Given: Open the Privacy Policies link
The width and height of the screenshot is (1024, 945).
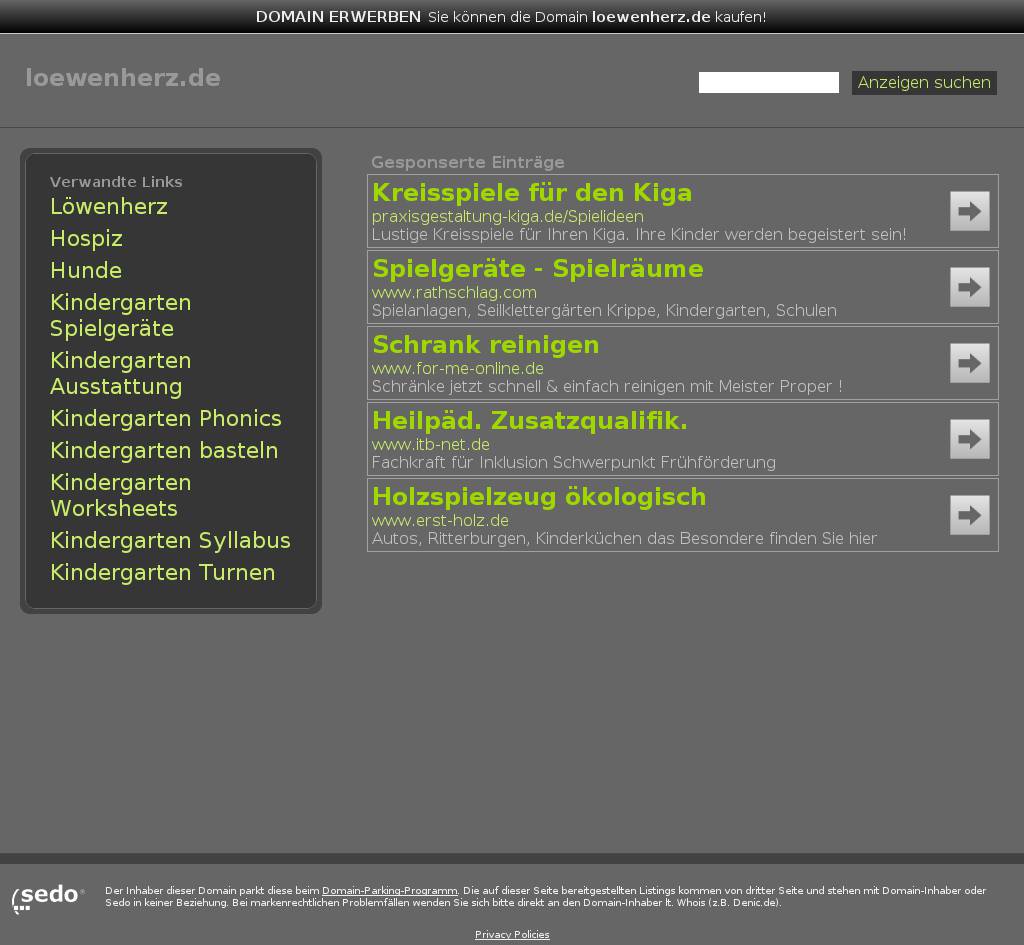Looking at the screenshot, I should (512, 934).
